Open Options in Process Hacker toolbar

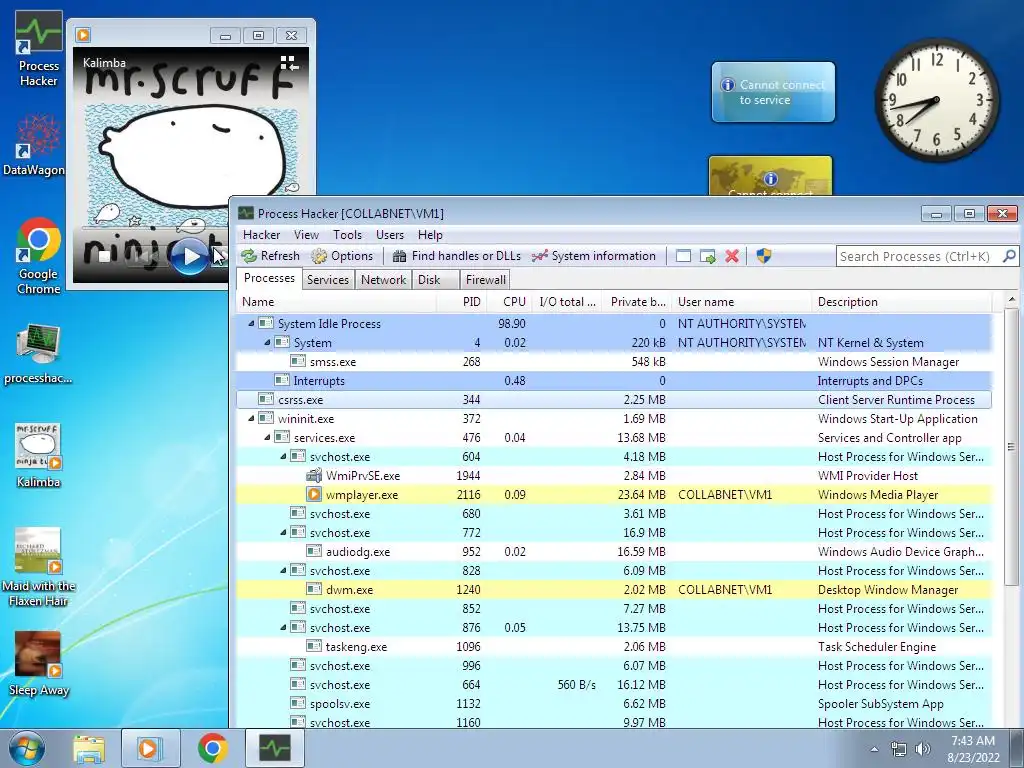pos(343,256)
